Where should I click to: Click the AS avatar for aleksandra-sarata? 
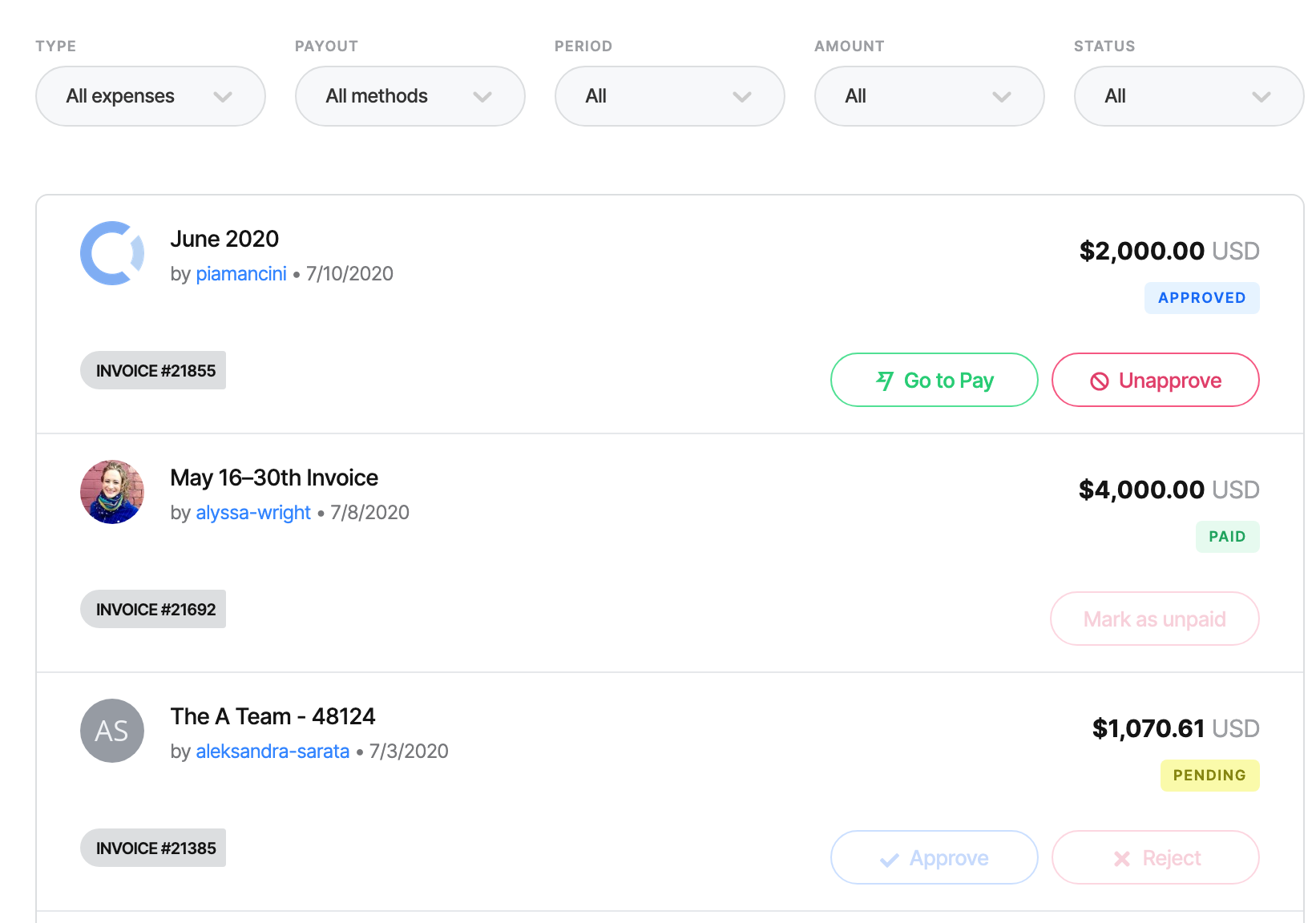112,730
